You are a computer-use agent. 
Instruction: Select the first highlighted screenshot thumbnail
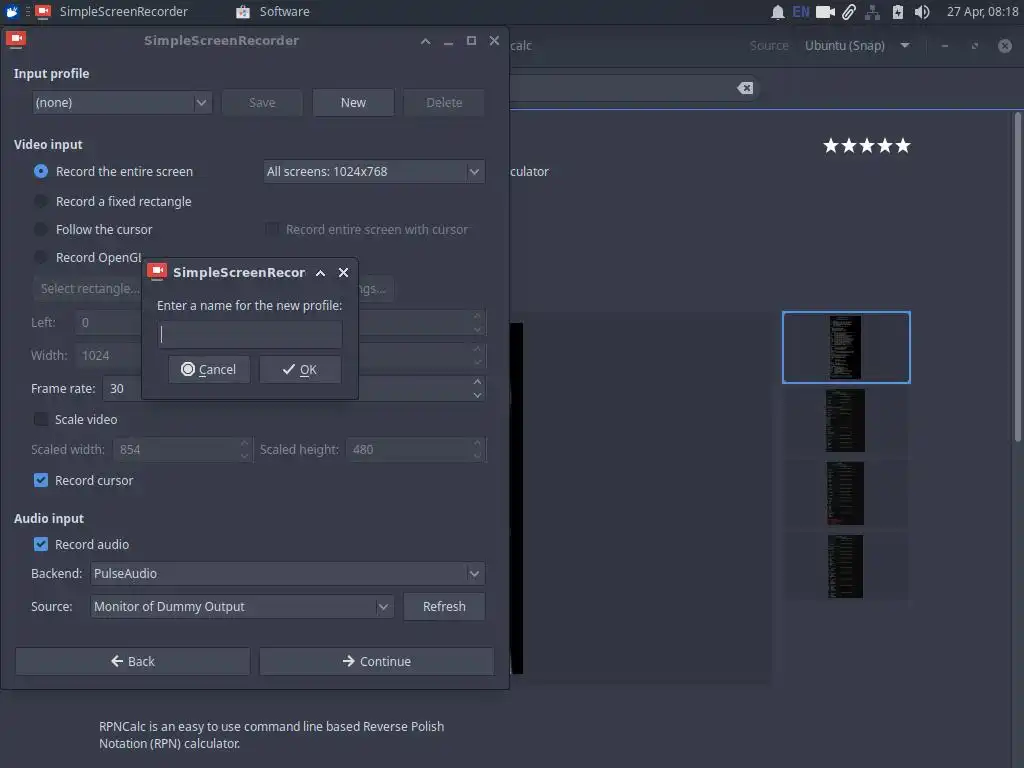pos(846,347)
